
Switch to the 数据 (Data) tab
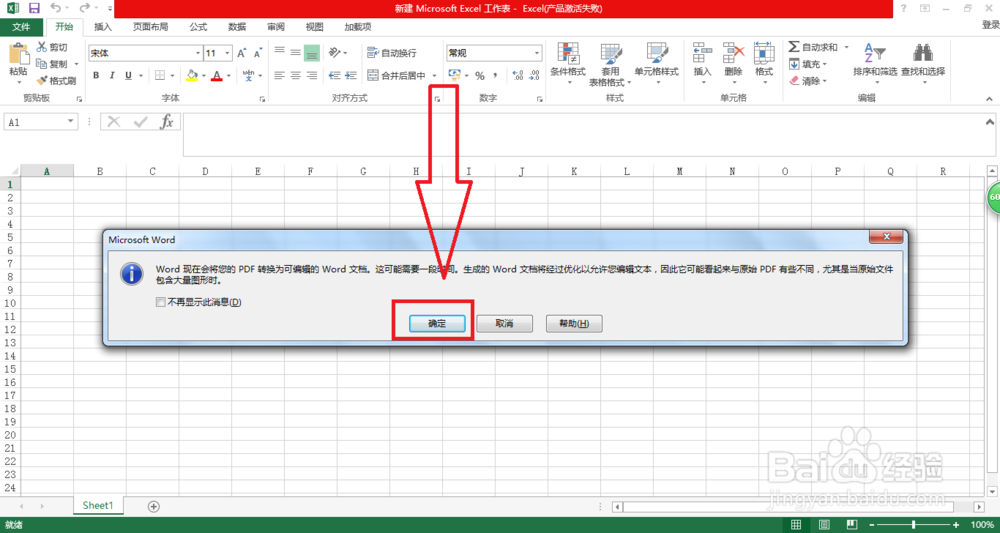[x=237, y=27]
